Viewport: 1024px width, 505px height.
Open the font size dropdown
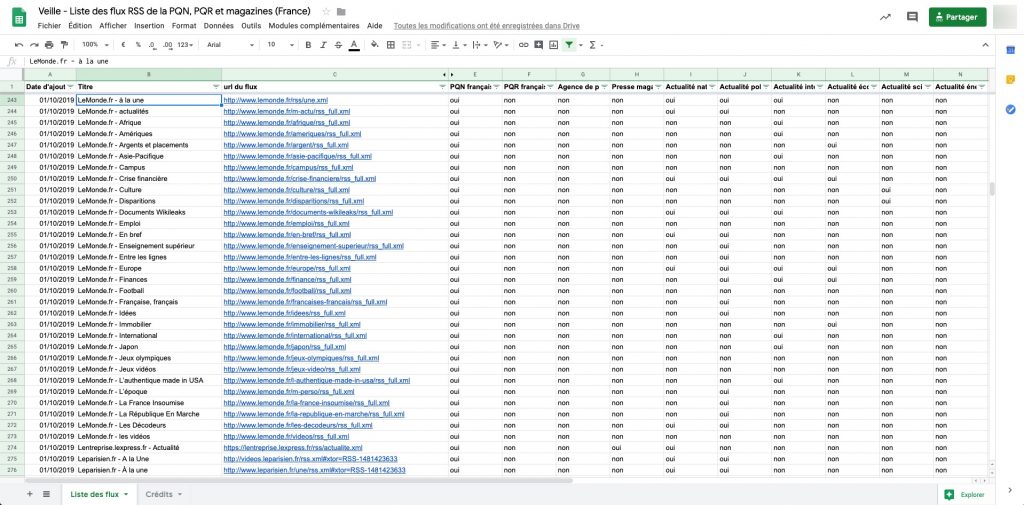pyautogui.click(x=280, y=45)
